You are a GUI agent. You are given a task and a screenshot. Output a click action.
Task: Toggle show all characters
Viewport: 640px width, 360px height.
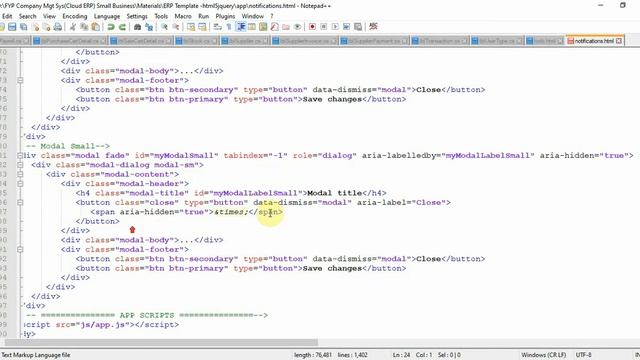click(x=229, y=27)
